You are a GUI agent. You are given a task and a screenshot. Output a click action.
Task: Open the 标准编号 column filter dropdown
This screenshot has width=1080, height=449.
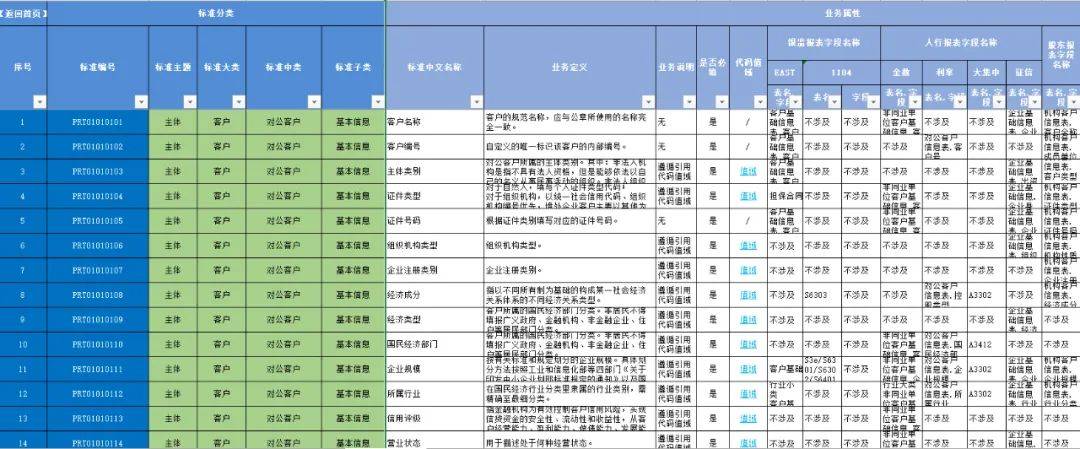pos(141,102)
